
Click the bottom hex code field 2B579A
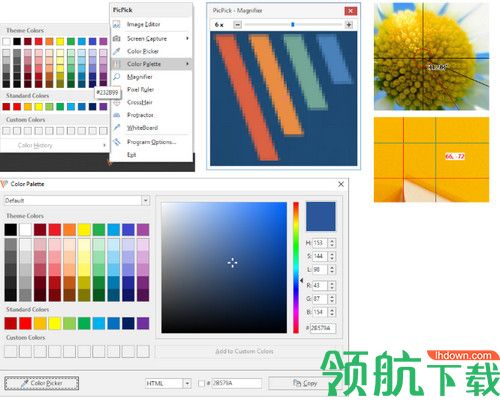237,383
